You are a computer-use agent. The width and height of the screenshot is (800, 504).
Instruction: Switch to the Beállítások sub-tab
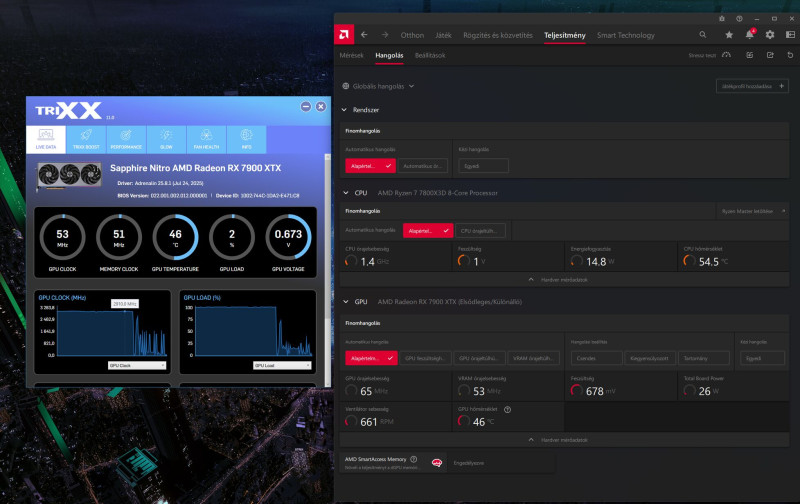click(430, 55)
